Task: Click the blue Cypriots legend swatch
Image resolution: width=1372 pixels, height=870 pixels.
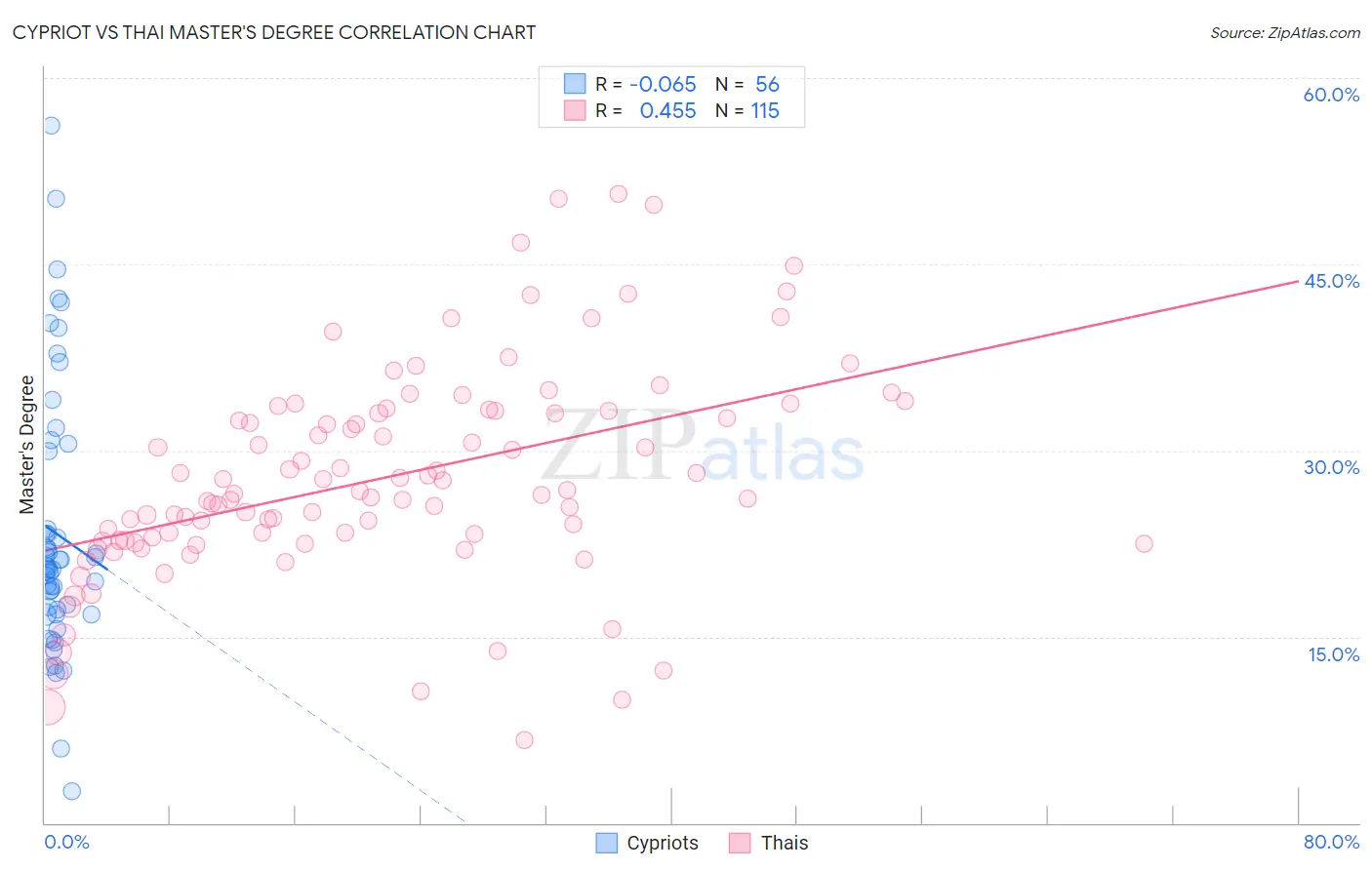Action: [x=607, y=843]
